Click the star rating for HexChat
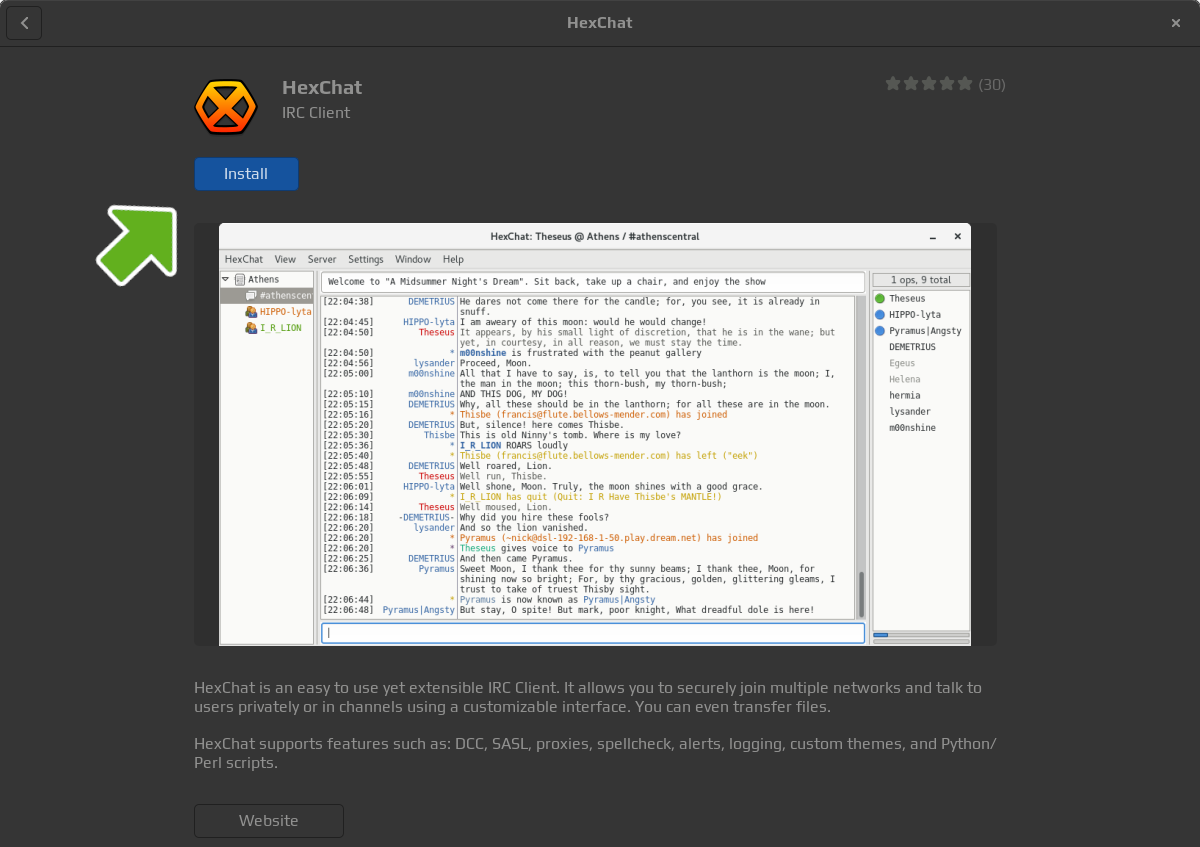 [928, 84]
